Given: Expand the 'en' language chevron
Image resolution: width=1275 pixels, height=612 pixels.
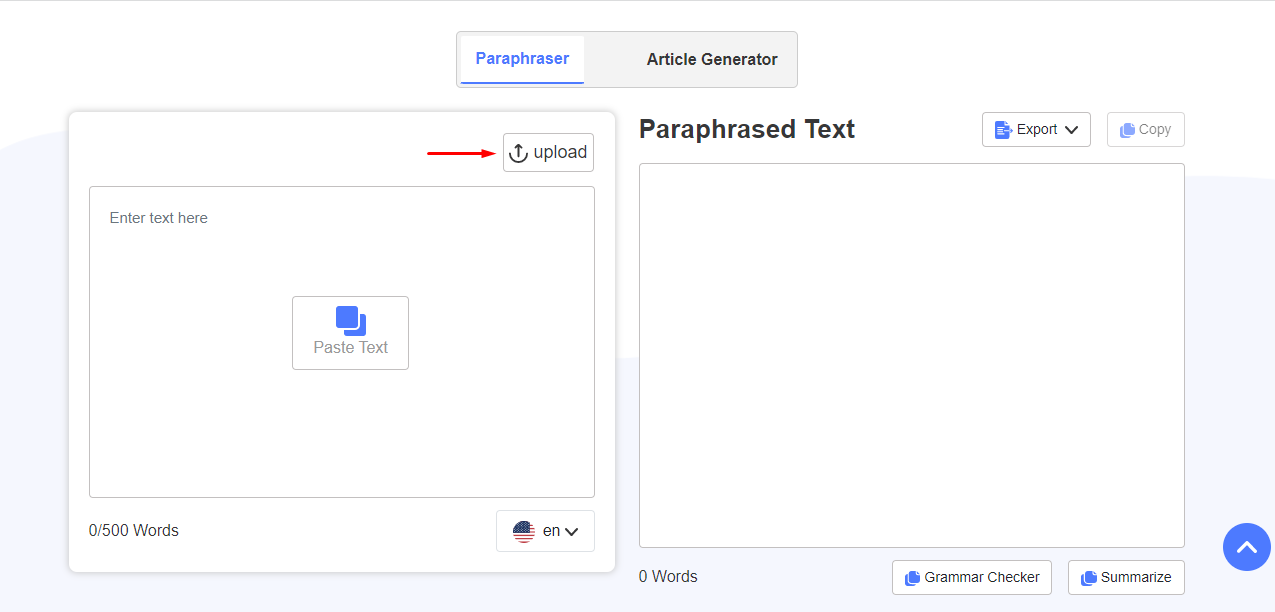Looking at the screenshot, I should click(x=572, y=532).
